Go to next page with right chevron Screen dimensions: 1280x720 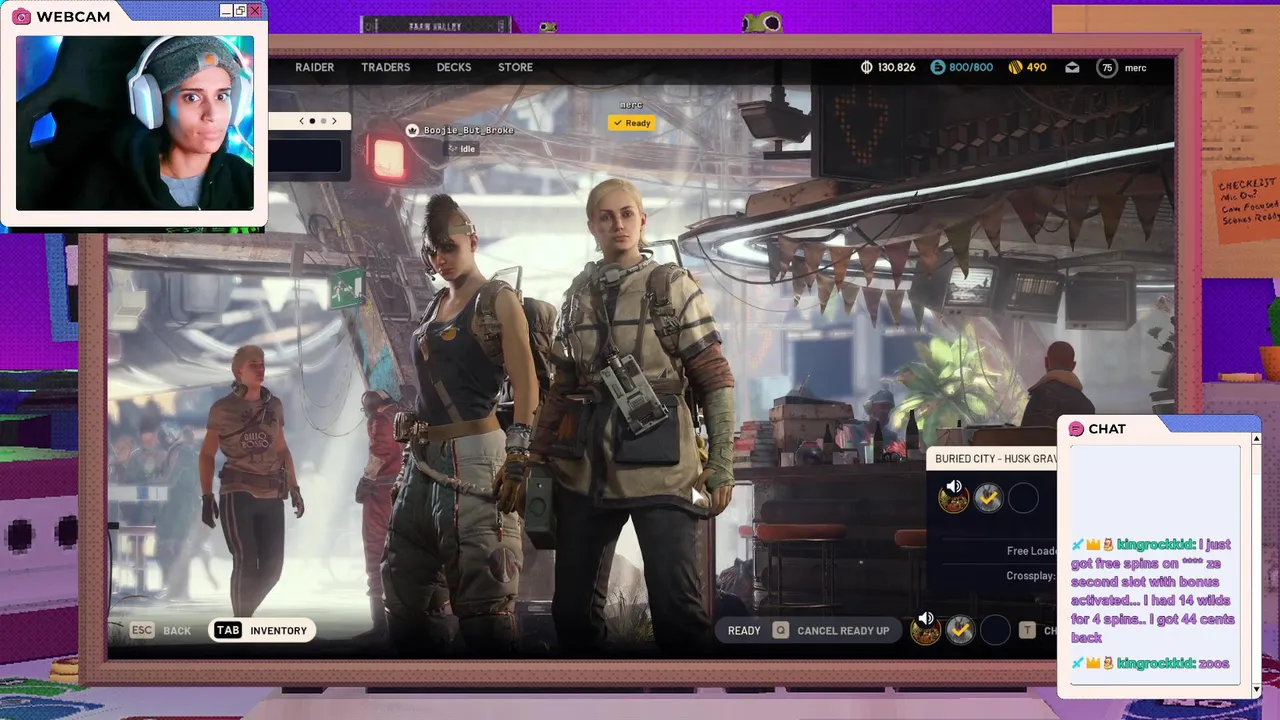pyautogui.click(x=334, y=121)
